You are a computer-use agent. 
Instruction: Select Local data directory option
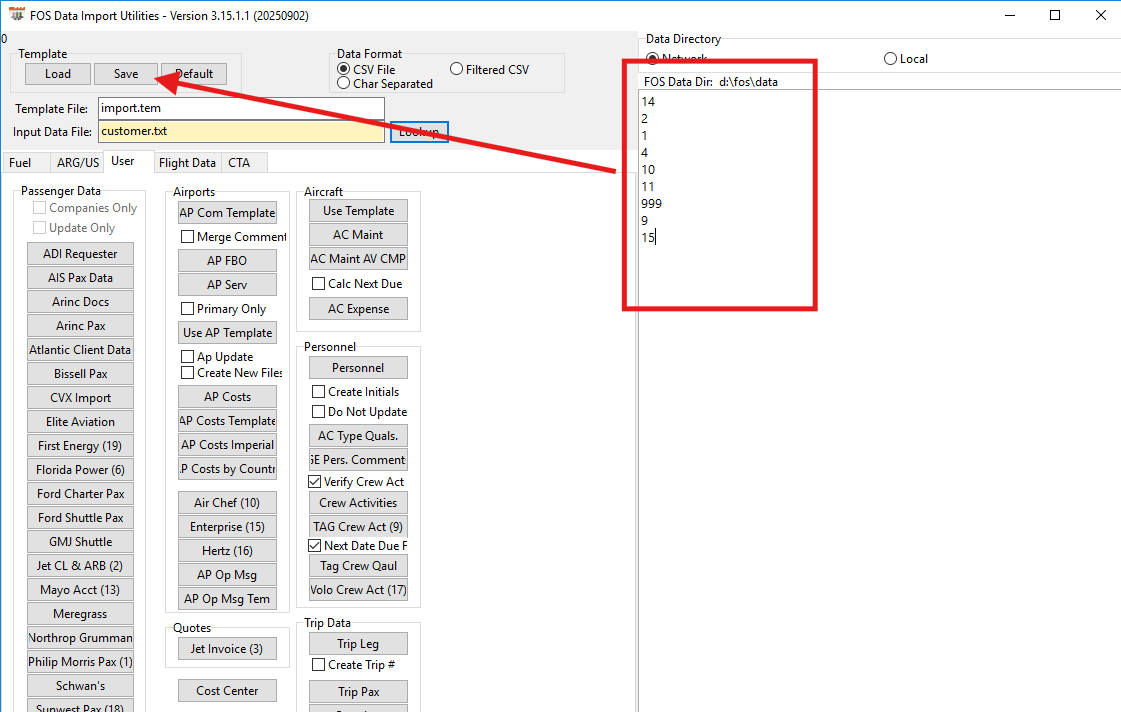point(890,59)
